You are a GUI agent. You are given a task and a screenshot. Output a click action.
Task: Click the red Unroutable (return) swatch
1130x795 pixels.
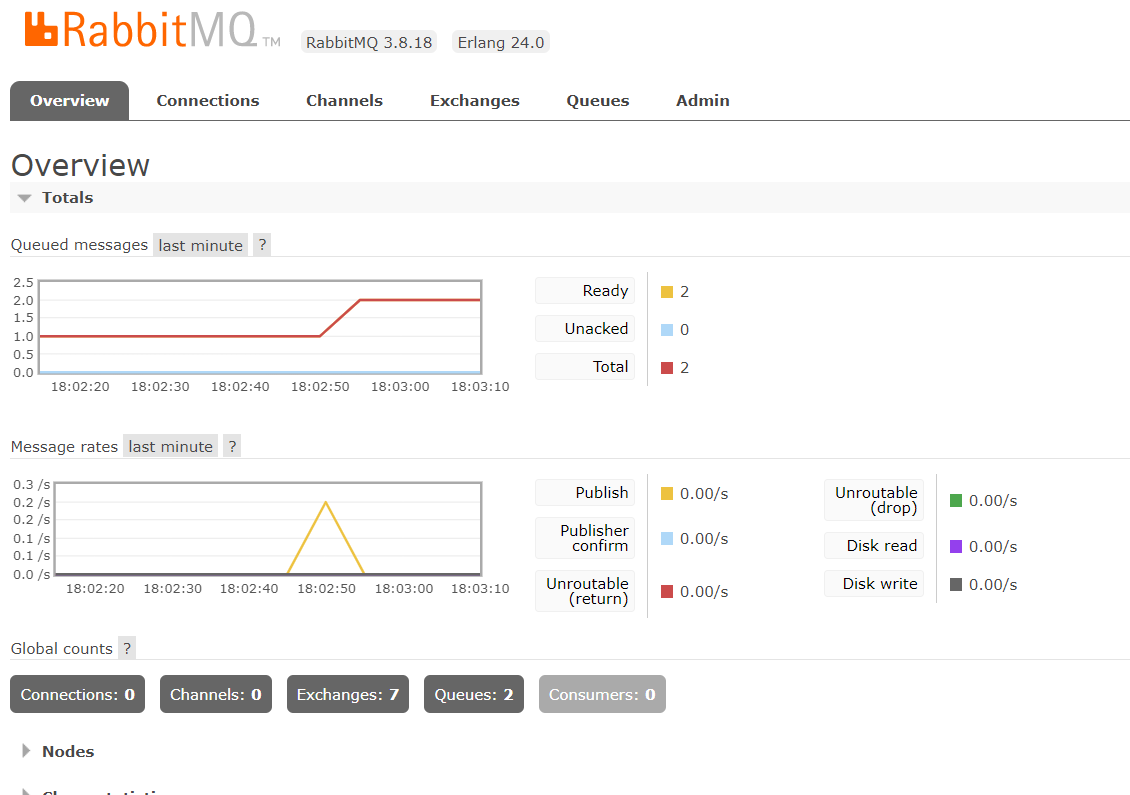[667, 592]
